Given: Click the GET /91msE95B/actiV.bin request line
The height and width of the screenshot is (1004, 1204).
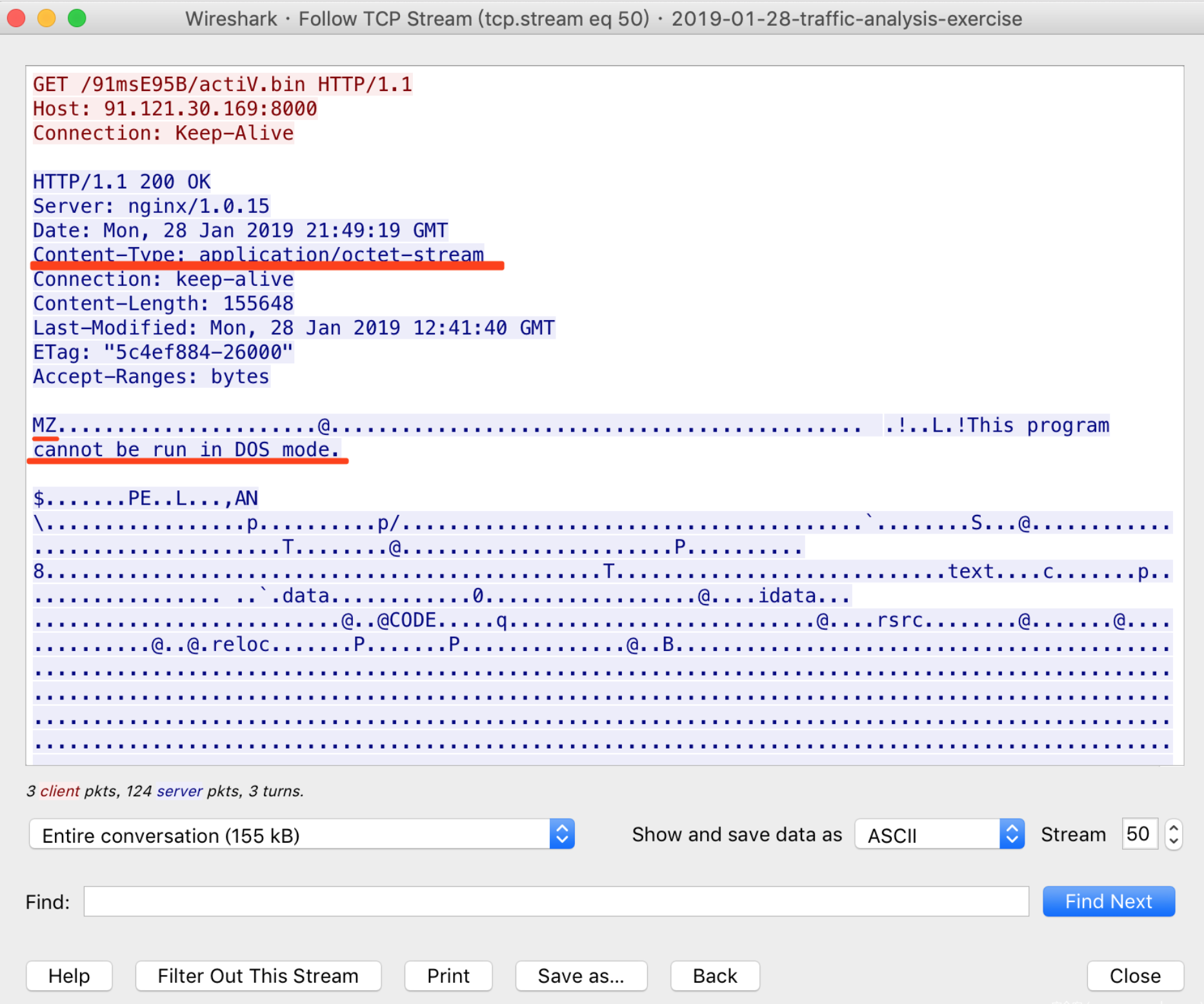Looking at the screenshot, I should pos(222,85).
